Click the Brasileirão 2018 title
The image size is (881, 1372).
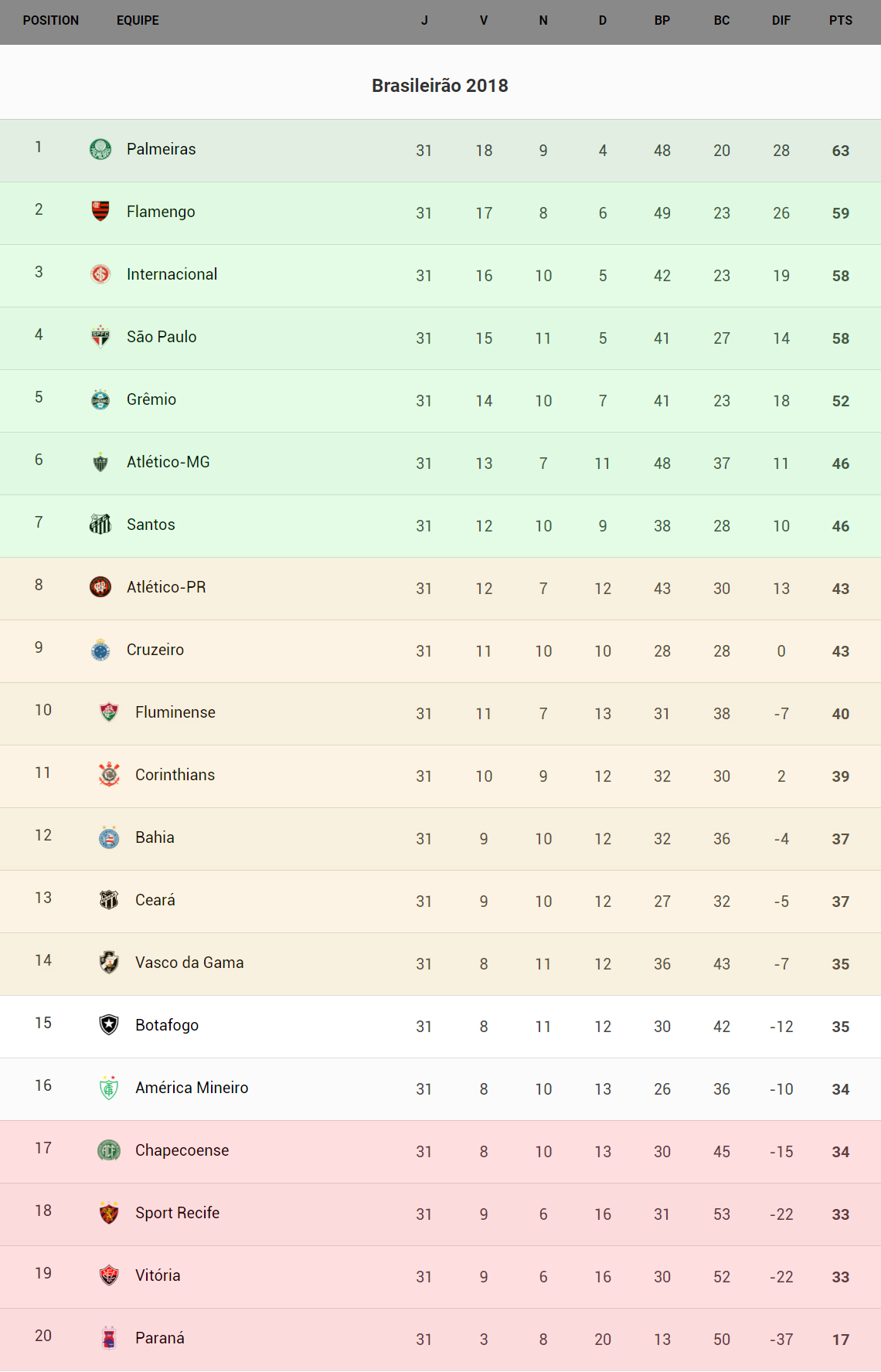click(440, 86)
